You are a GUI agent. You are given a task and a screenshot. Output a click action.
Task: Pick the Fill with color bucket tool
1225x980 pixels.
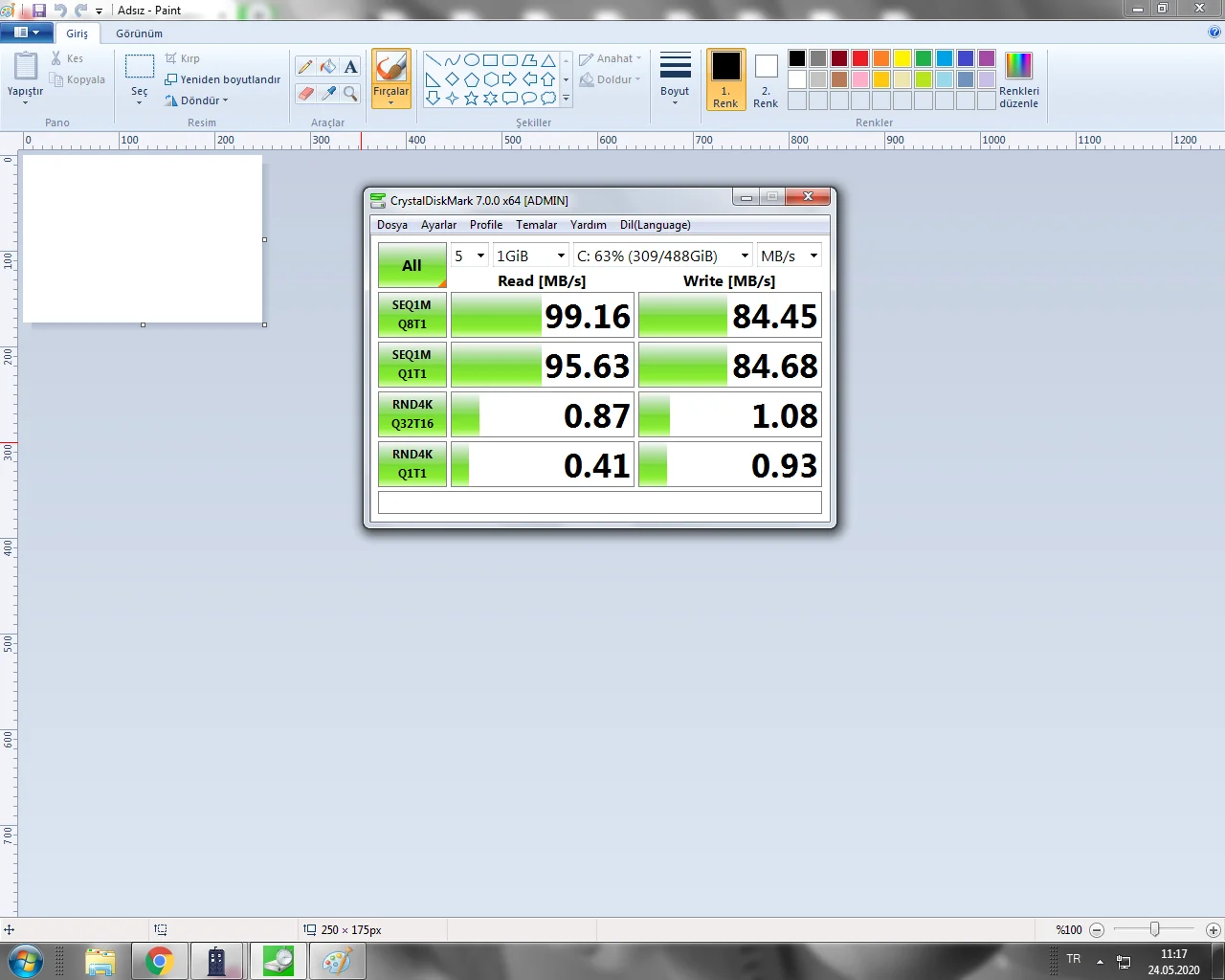(x=328, y=66)
